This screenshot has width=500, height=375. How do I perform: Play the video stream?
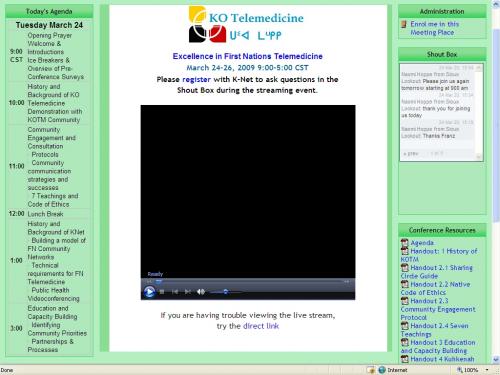coord(149,292)
